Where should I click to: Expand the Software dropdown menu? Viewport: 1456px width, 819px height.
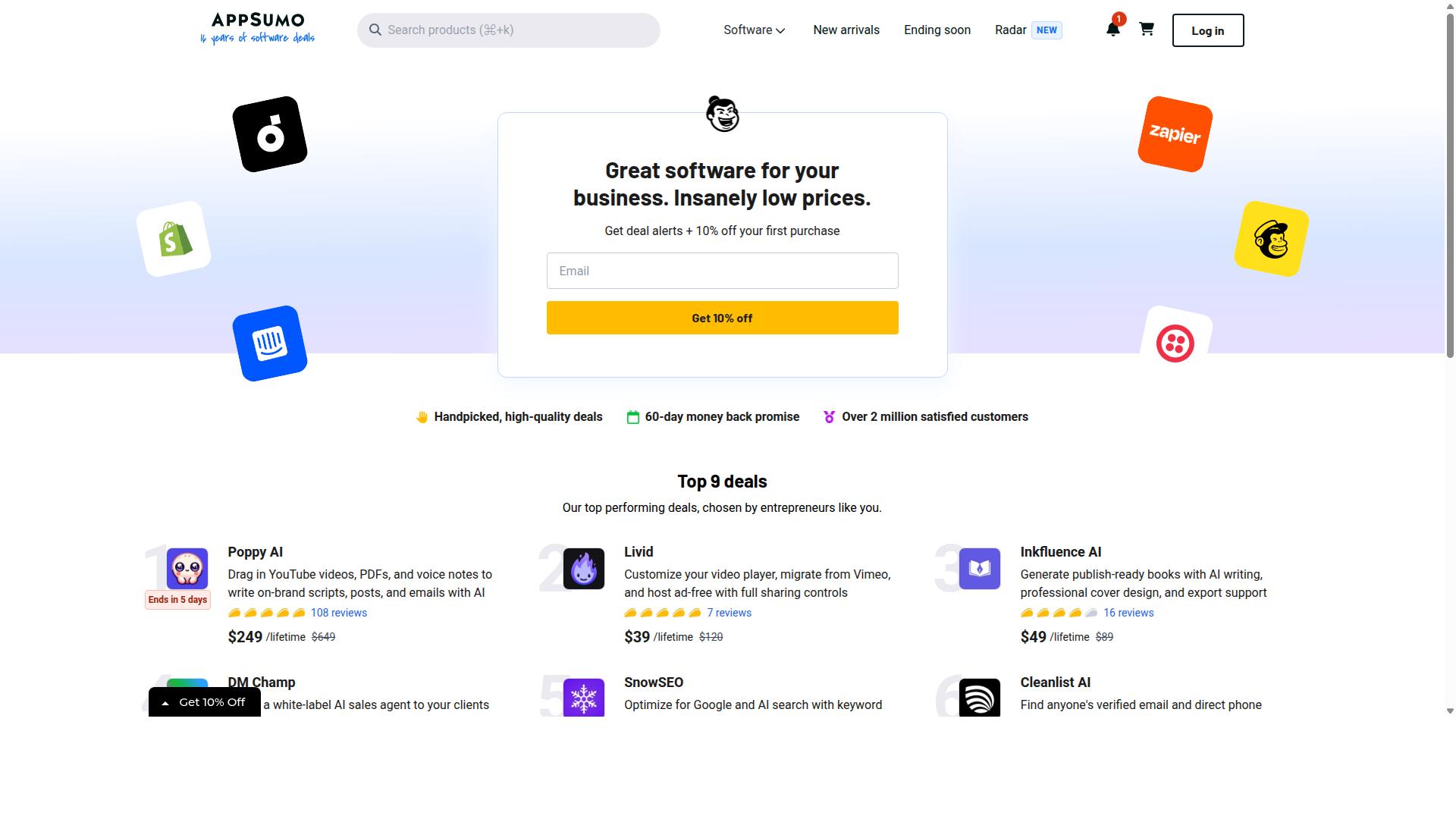(x=755, y=30)
